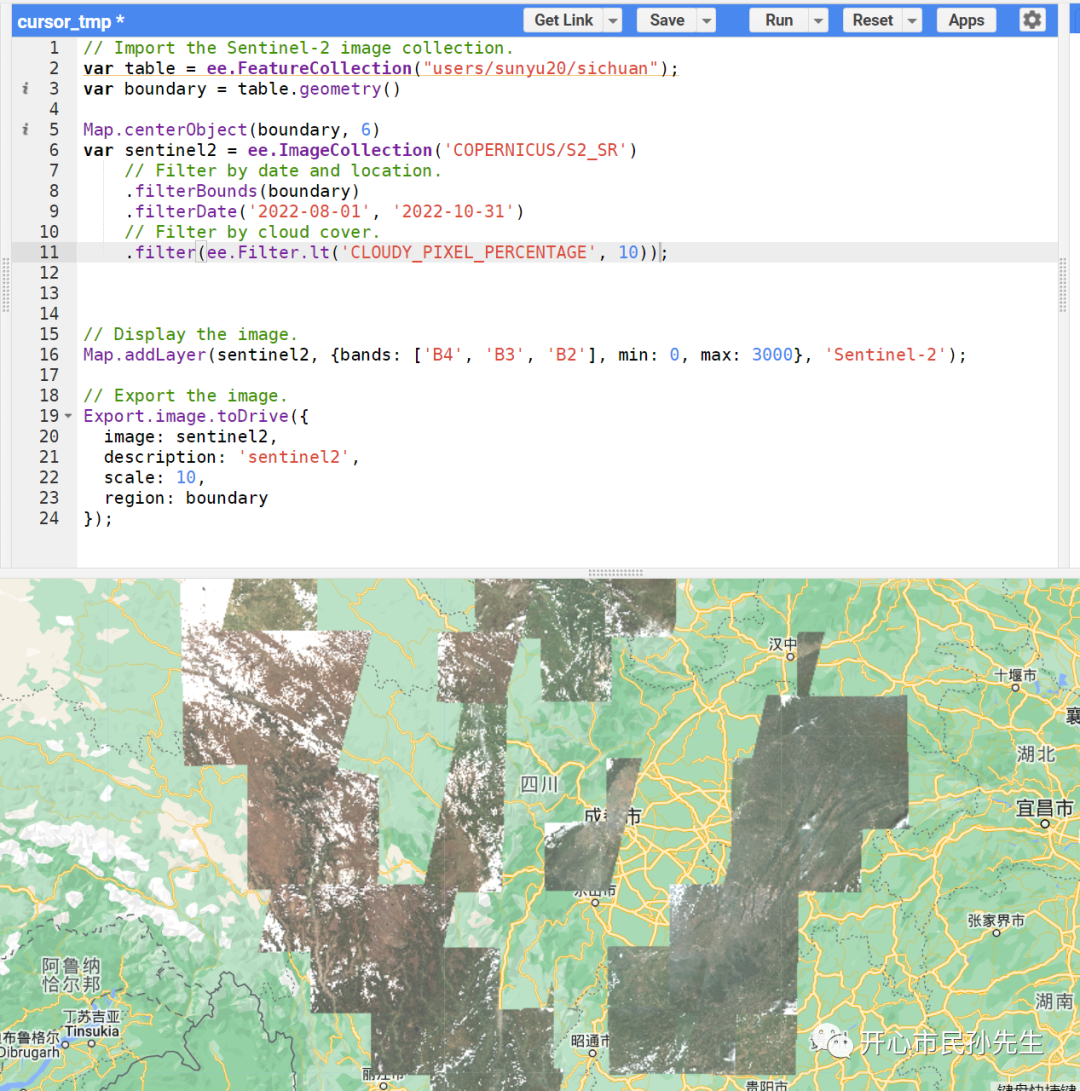The width and height of the screenshot is (1080, 1091).
Task: Select the 汉中 city marker on map
Action: [x=790, y=656]
